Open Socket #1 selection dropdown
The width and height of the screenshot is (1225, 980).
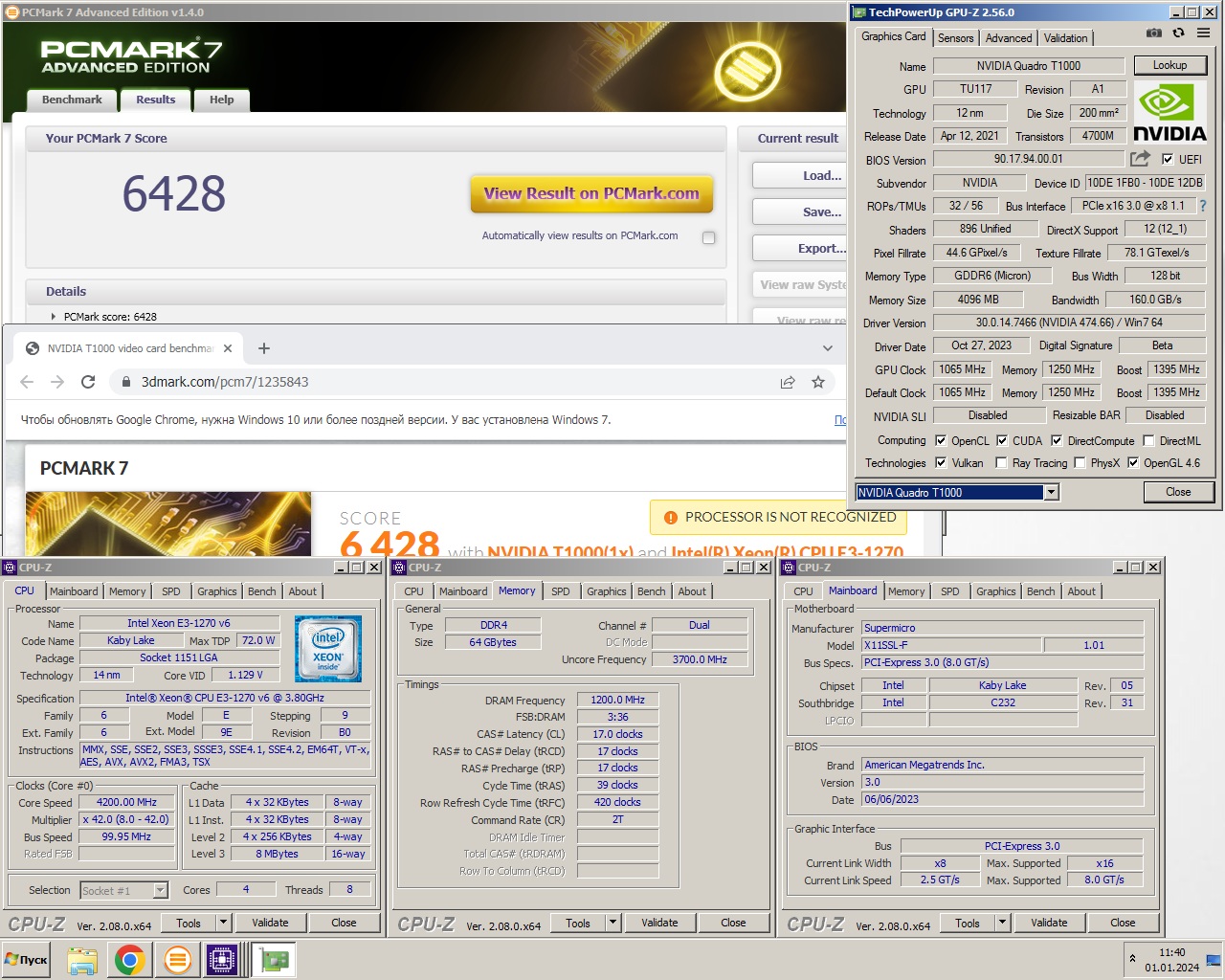pos(161,891)
